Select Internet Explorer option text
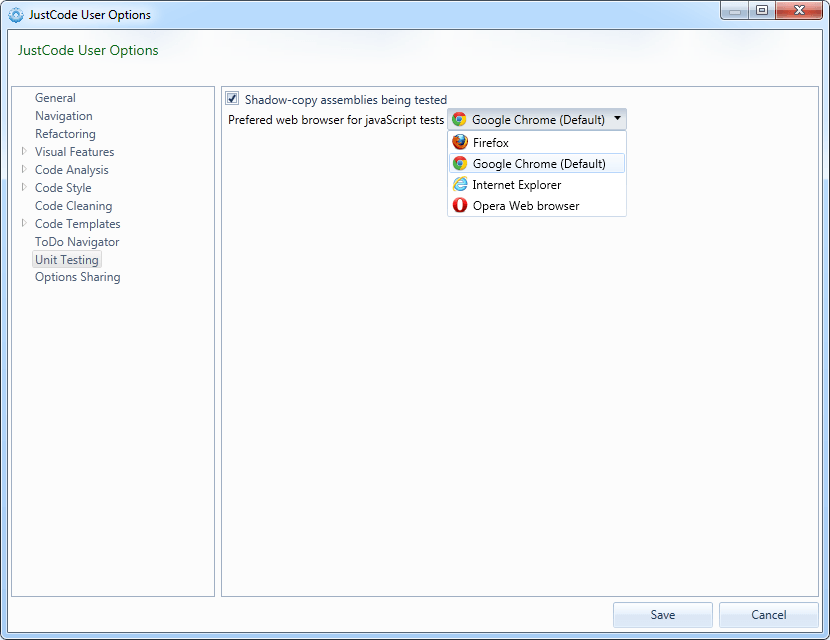Image resolution: width=830 pixels, height=640 pixels. point(517,185)
